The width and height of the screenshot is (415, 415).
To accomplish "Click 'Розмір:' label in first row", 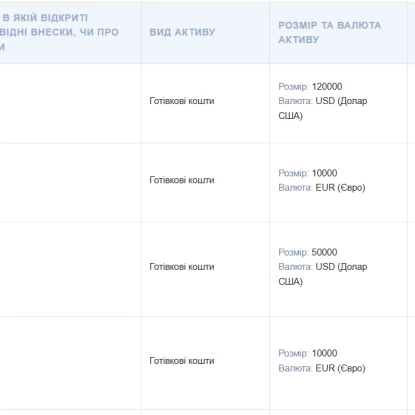I will tap(294, 87).
